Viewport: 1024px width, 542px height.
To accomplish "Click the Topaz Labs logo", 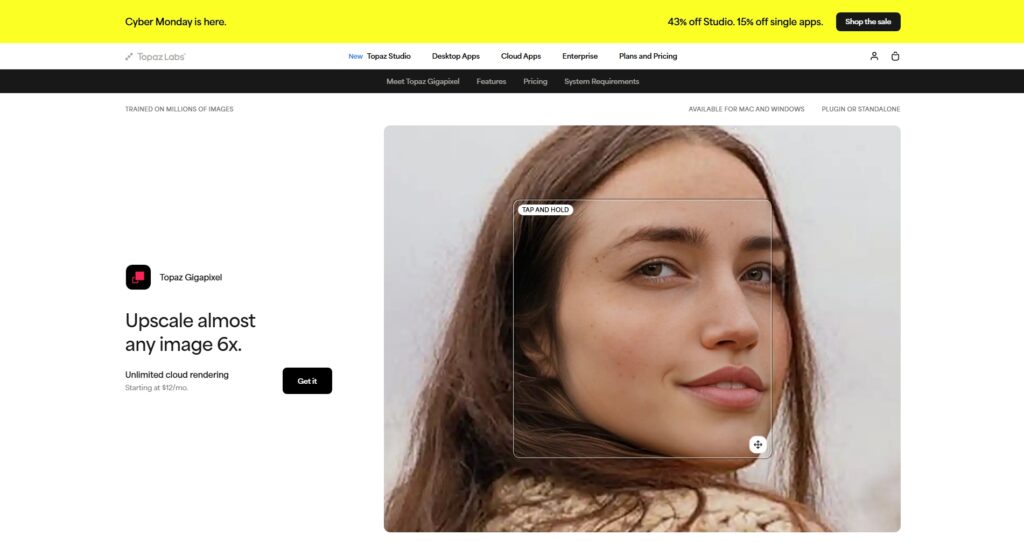I will 155,57.
